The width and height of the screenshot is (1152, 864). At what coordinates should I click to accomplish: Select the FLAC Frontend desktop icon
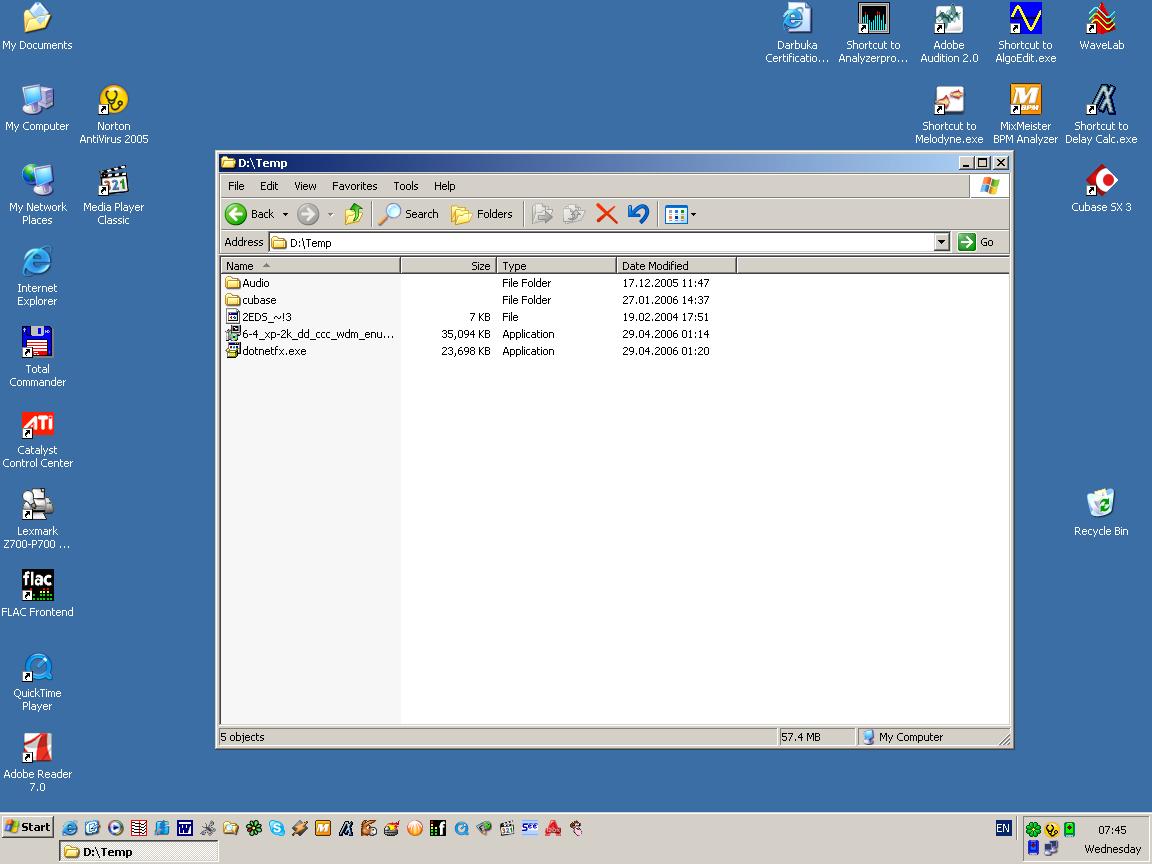[x=37, y=593]
